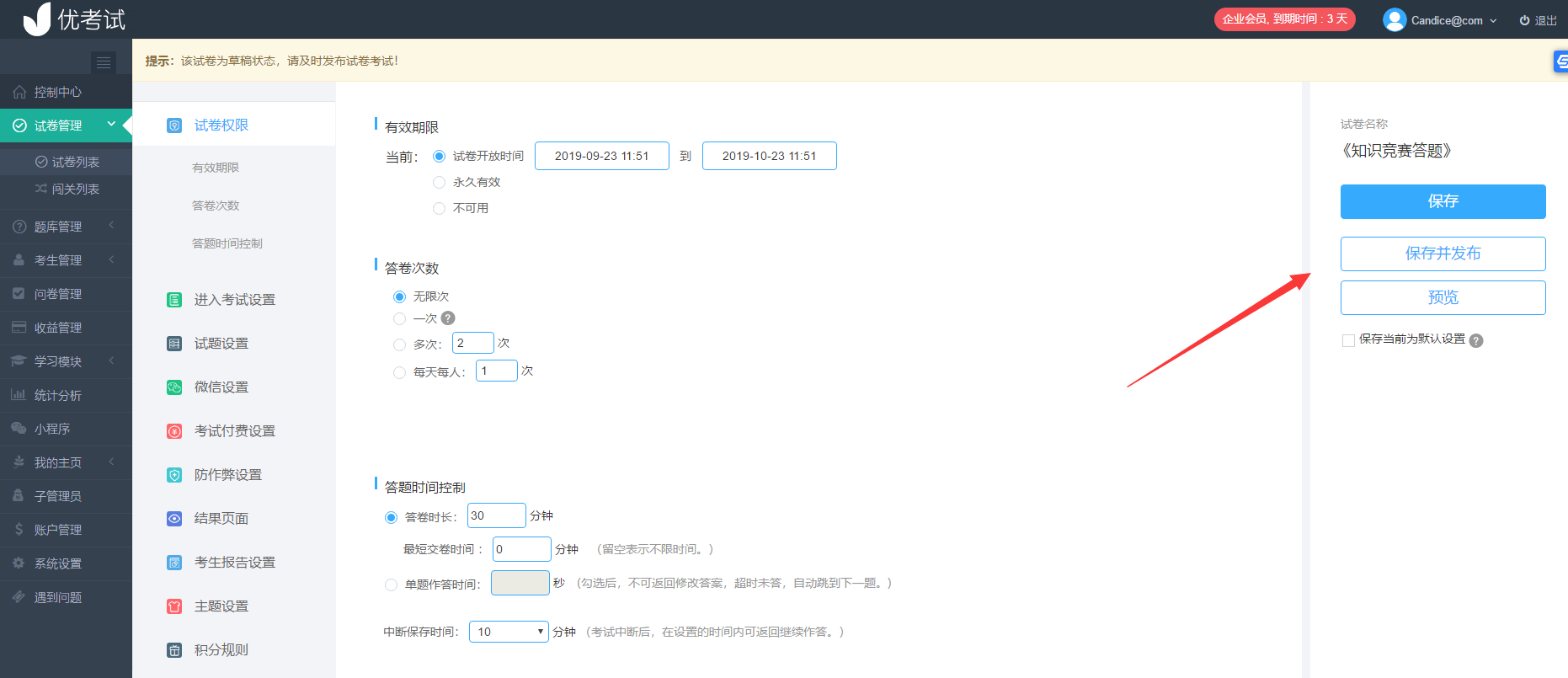Expand the 考生管理 menu
The image size is (1568, 678).
(x=66, y=260)
